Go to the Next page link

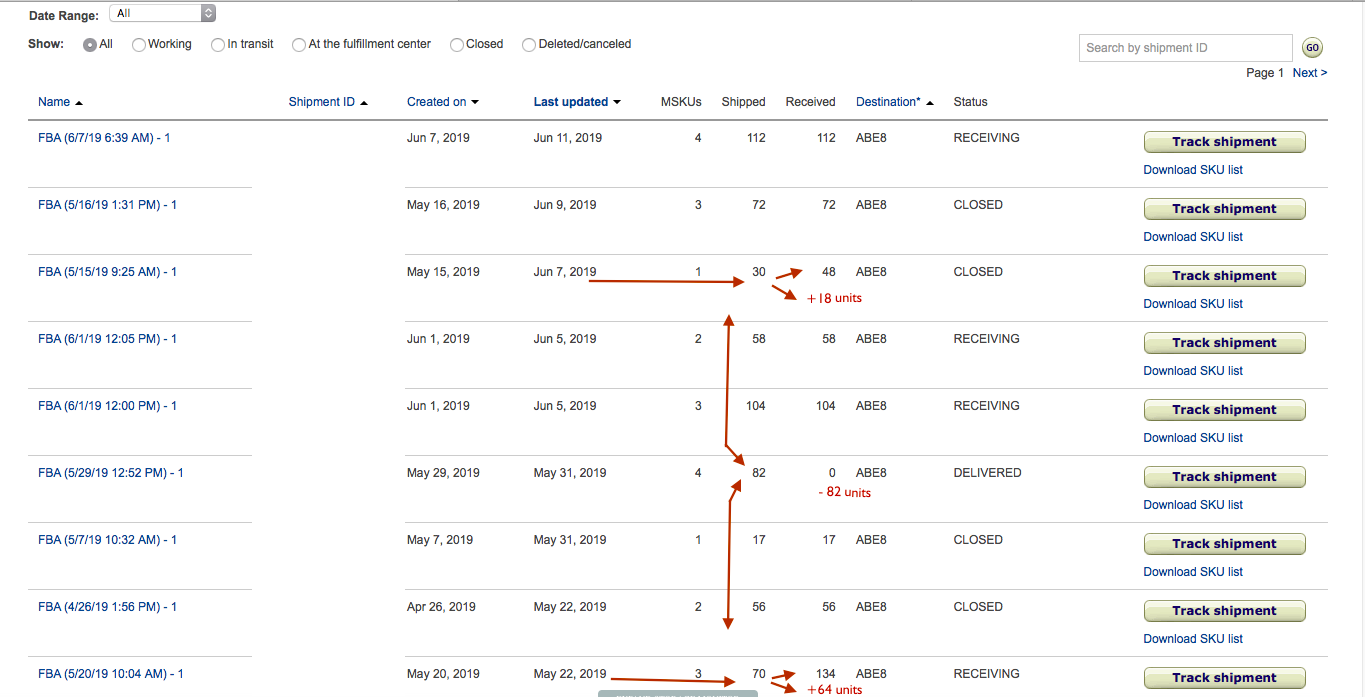point(1309,73)
